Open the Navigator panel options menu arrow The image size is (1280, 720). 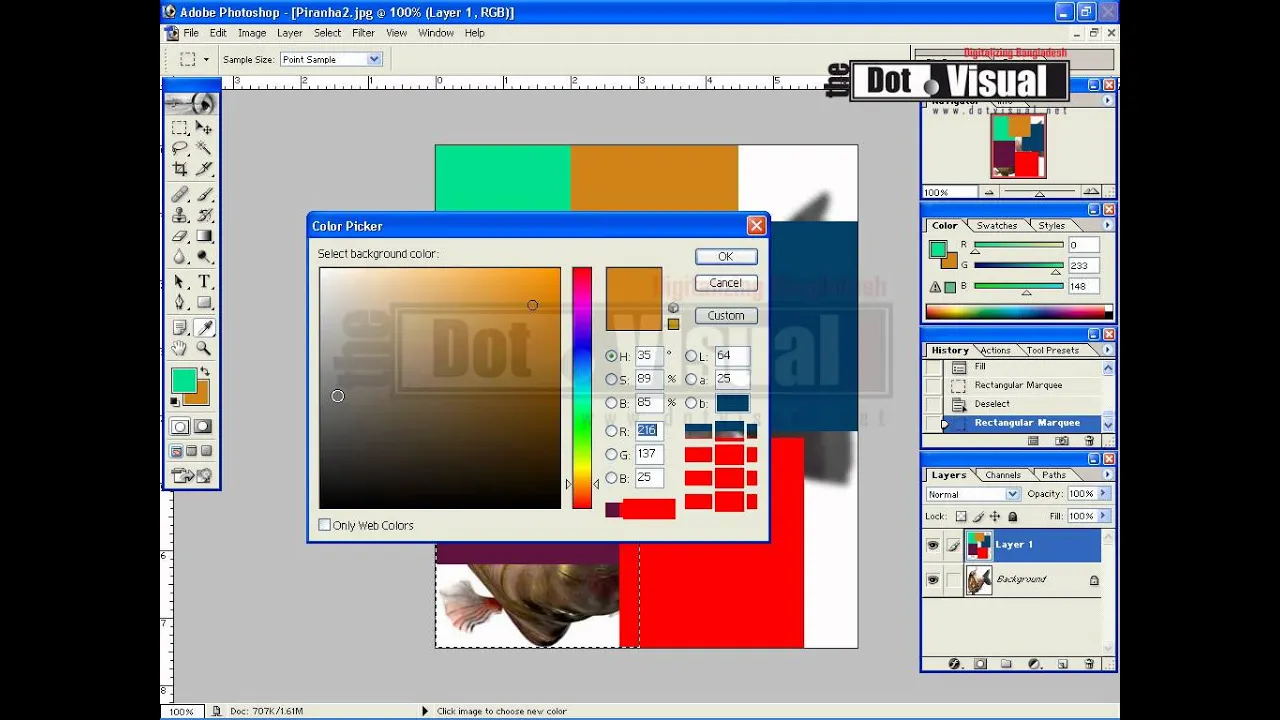point(1107,100)
